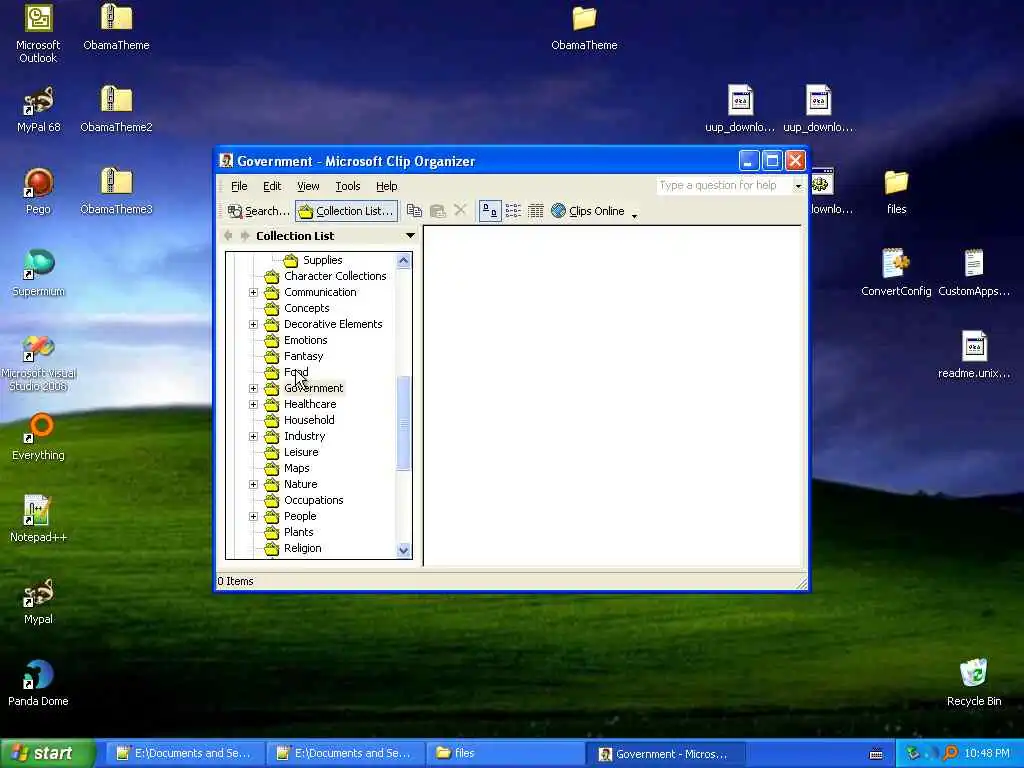Open toolbar options arrow after Clips Online
The image size is (1024, 768).
pos(634,214)
